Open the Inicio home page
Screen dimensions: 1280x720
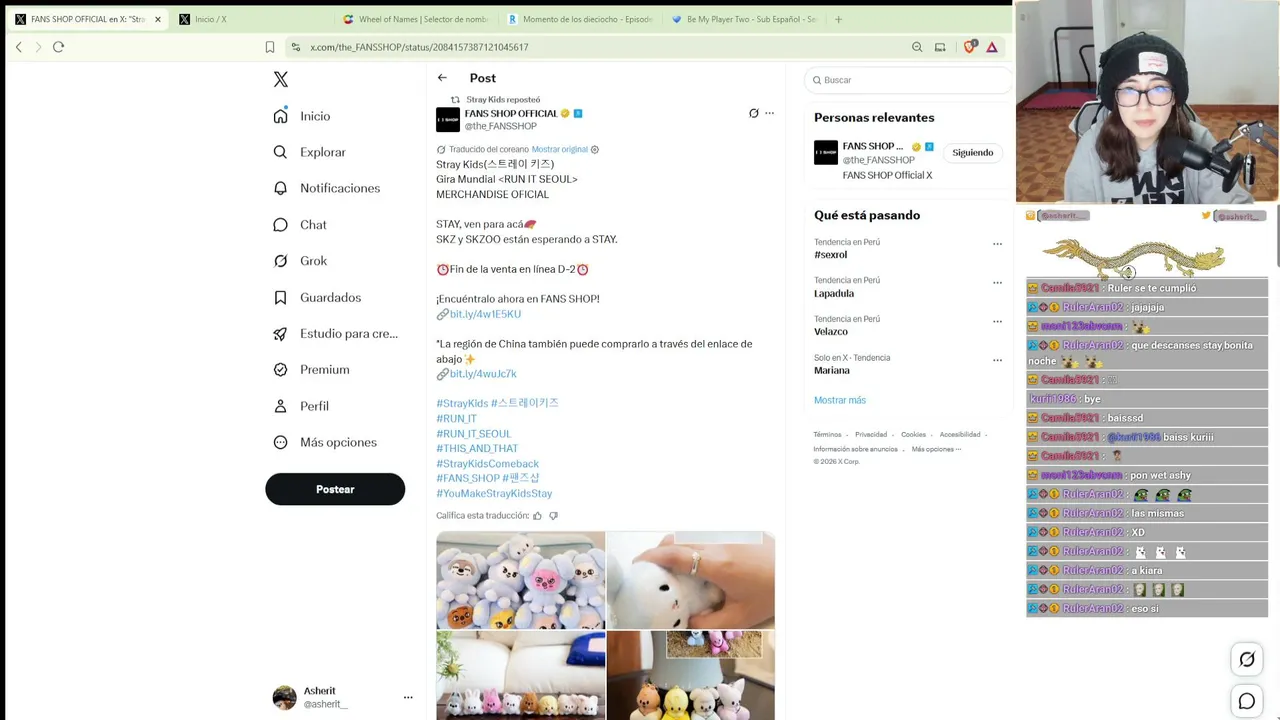click(x=302, y=116)
